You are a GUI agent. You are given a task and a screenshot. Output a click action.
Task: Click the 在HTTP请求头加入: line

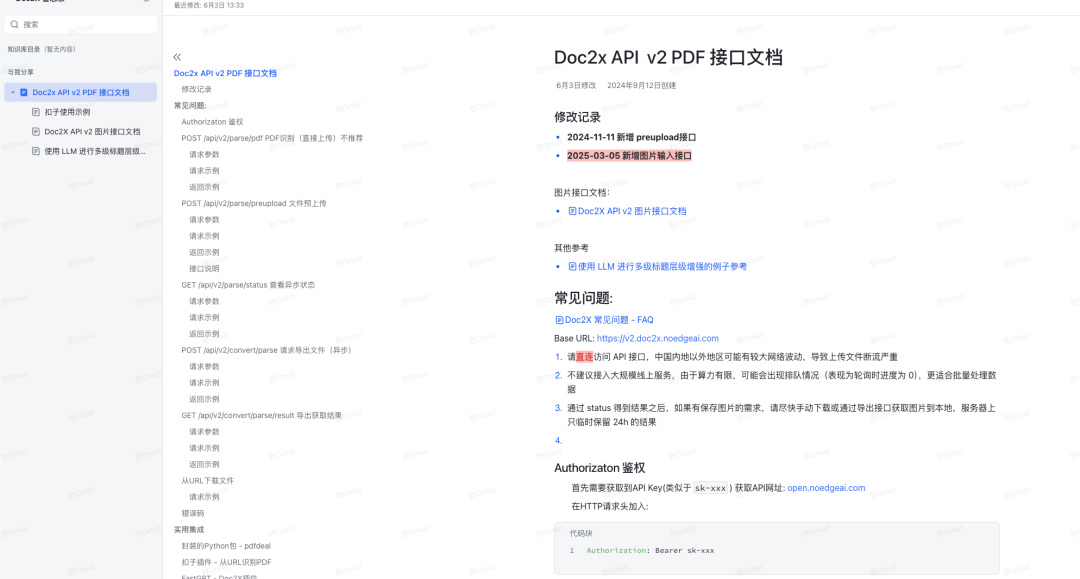coord(610,507)
